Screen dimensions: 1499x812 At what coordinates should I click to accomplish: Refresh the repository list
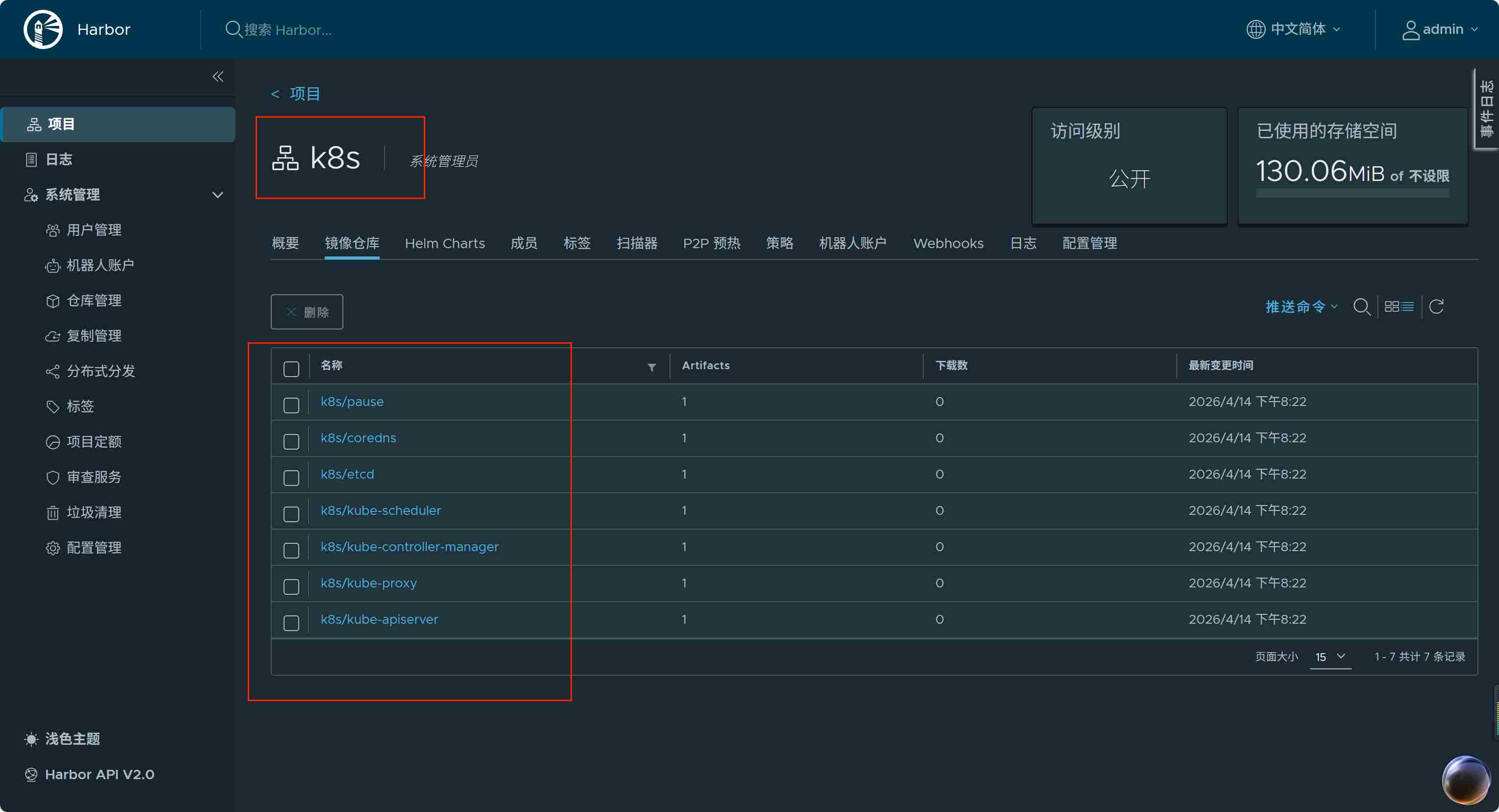(x=1436, y=306)
